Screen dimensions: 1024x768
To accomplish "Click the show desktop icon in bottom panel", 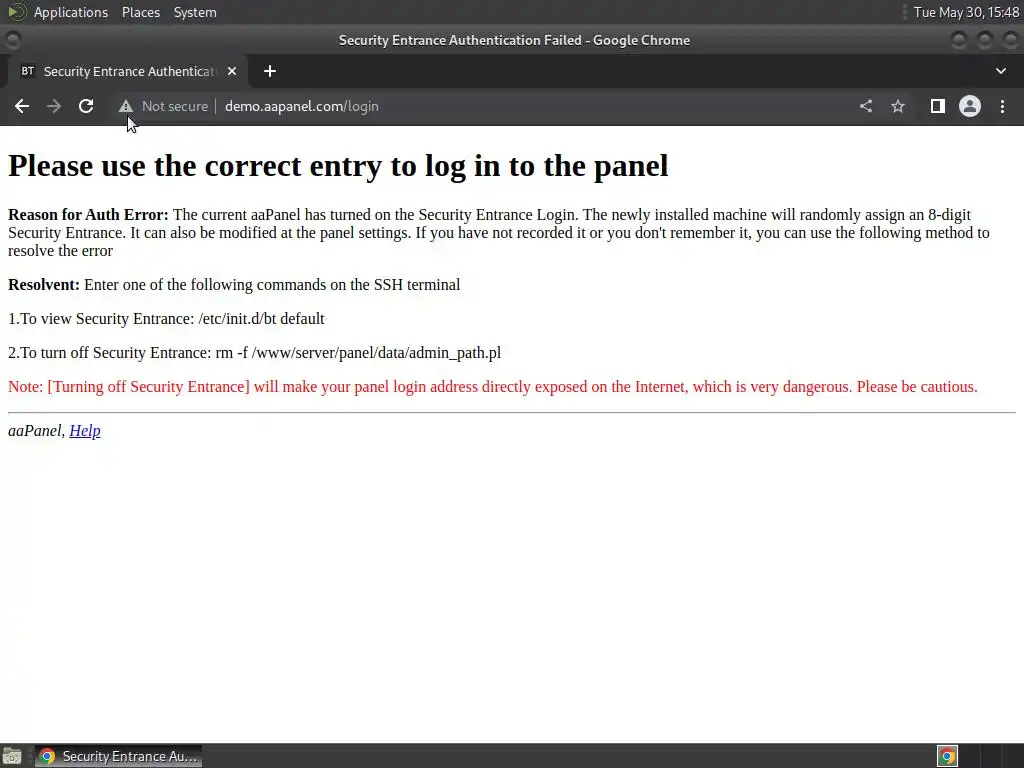I will tap(12, 756).
